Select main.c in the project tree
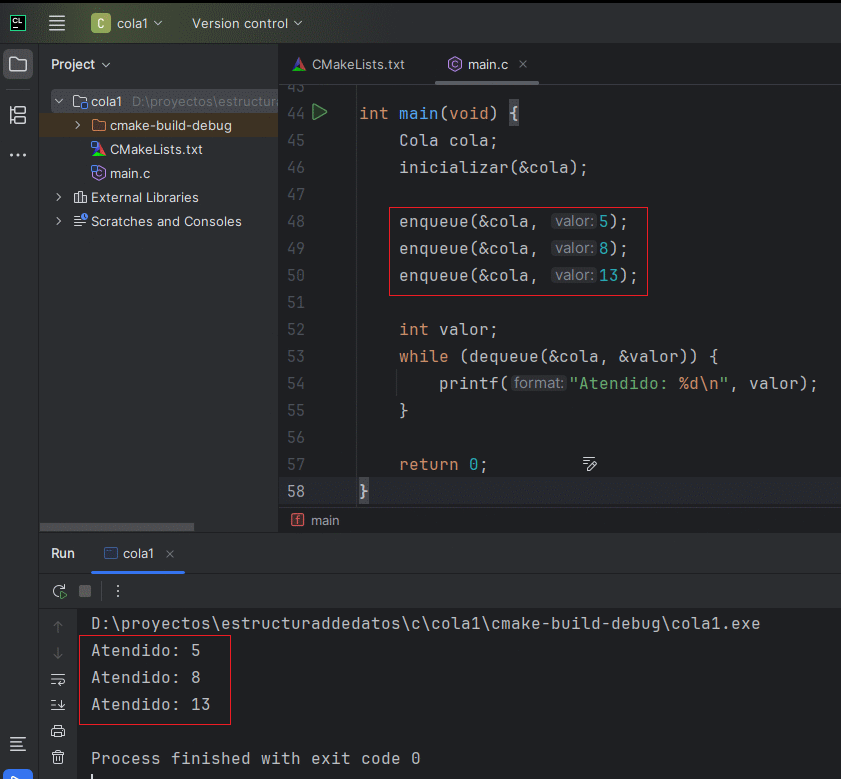841x779 pixels. coord(129,173)
